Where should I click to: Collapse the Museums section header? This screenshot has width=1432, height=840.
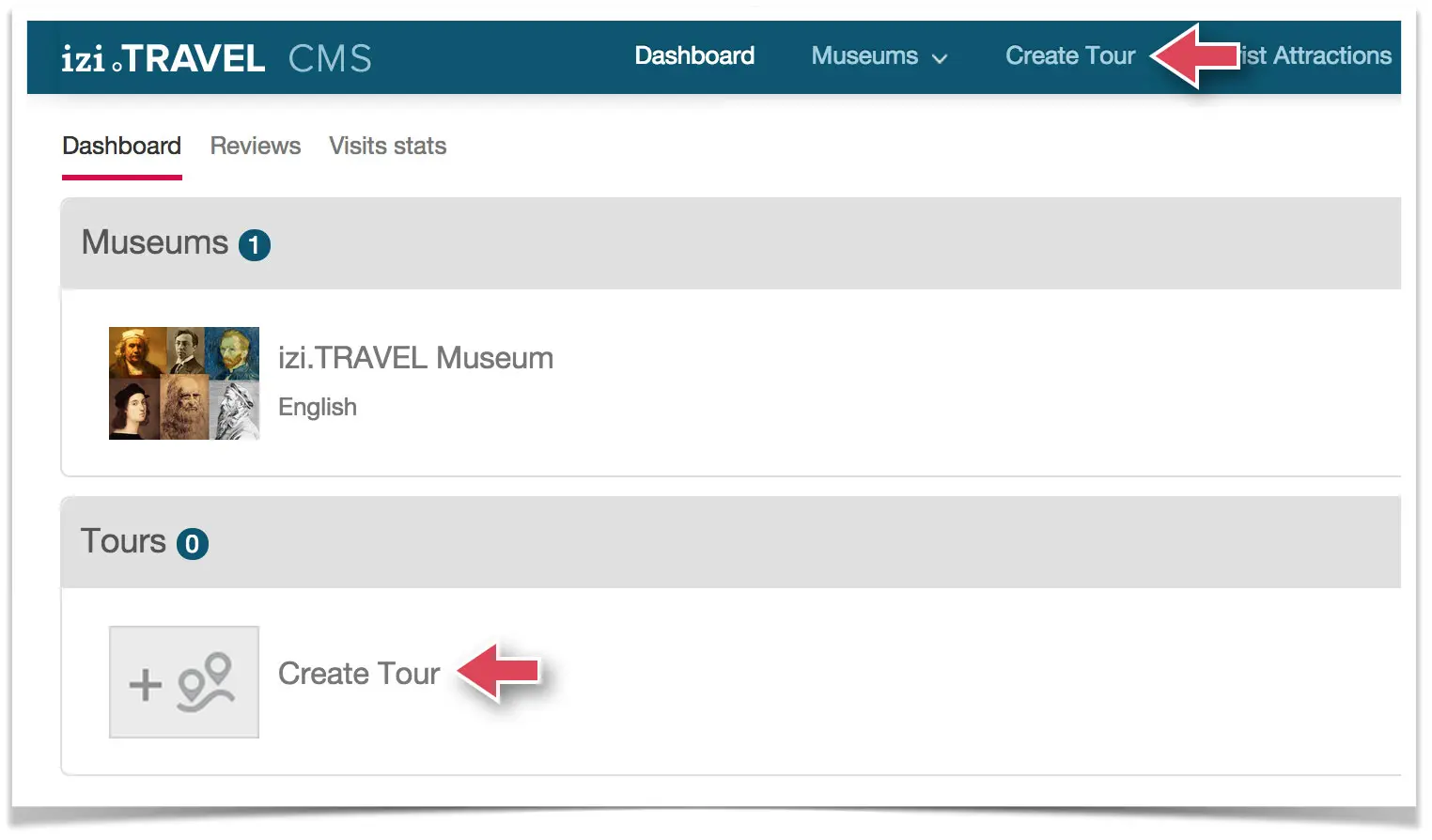(x=731, y=243)
